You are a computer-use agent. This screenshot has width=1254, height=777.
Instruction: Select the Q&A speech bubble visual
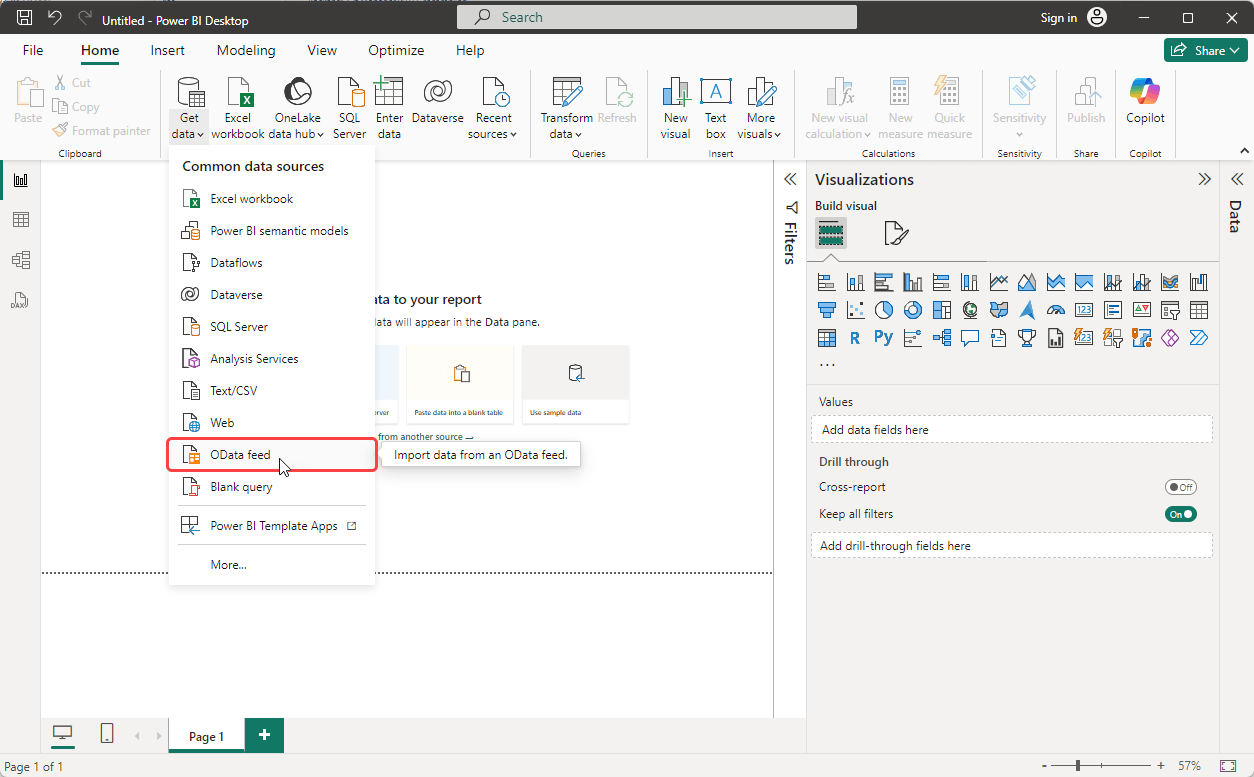pyautogui.click(x=969, y=338)
